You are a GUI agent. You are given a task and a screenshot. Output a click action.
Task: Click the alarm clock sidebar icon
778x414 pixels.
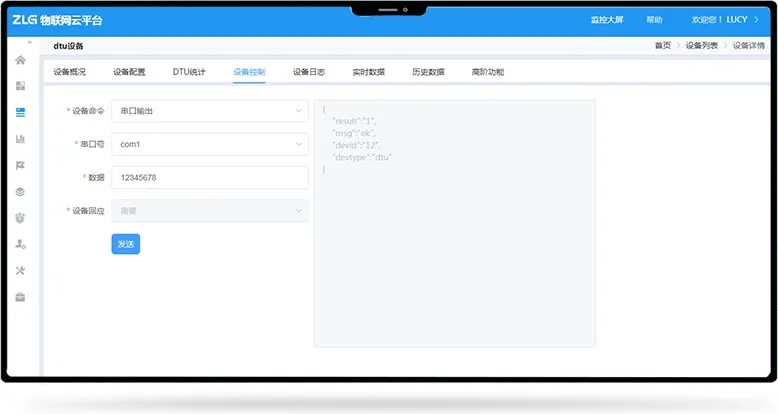[x=20, y=217]
